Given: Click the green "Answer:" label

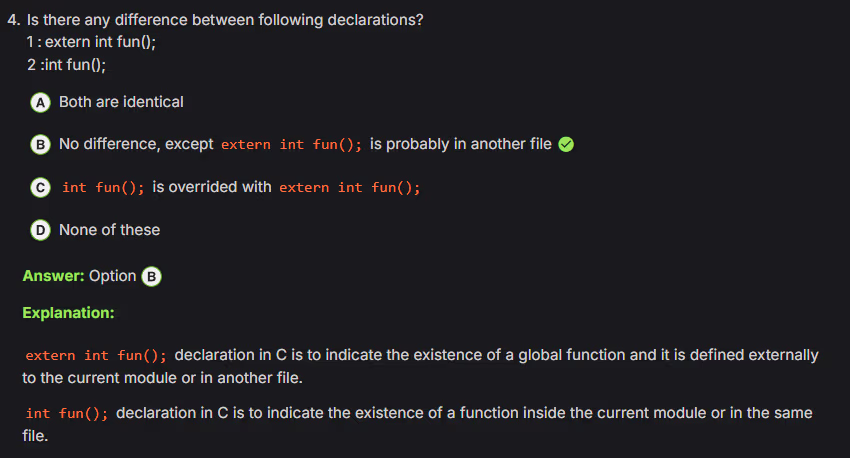Looking at the screenshot, I should (53, 276).
